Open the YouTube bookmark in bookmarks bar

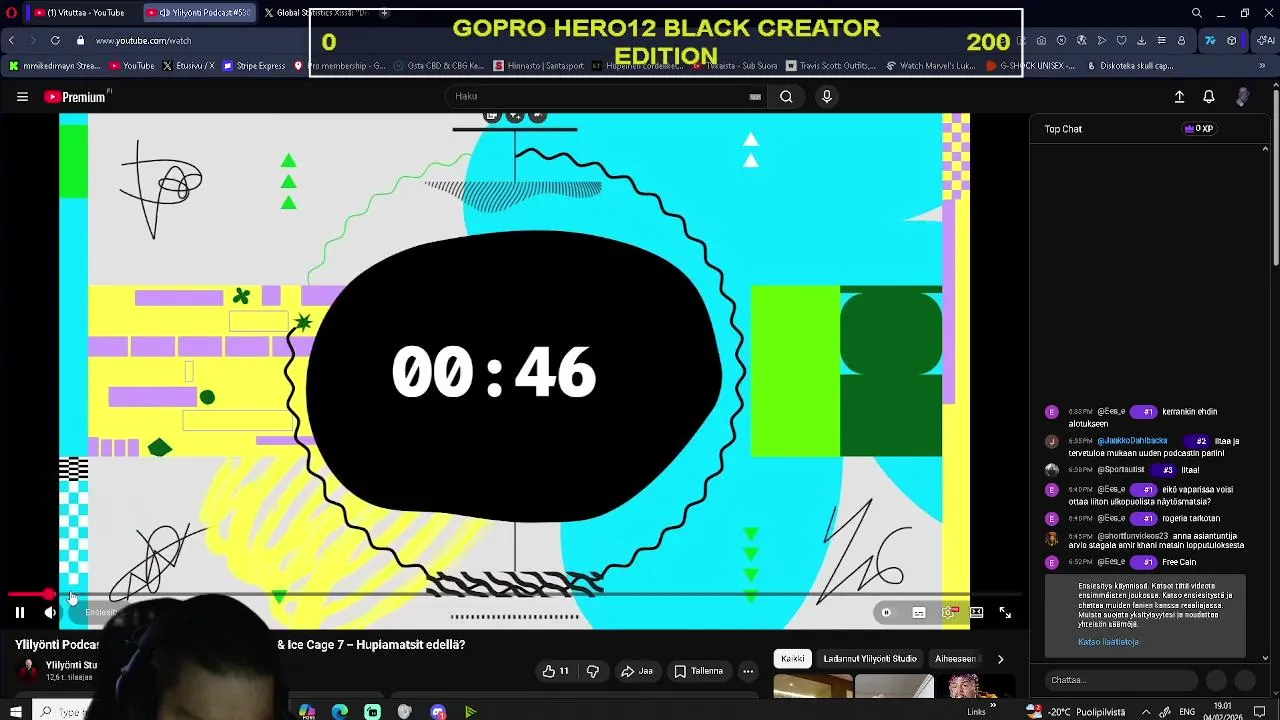pos(132,66)
